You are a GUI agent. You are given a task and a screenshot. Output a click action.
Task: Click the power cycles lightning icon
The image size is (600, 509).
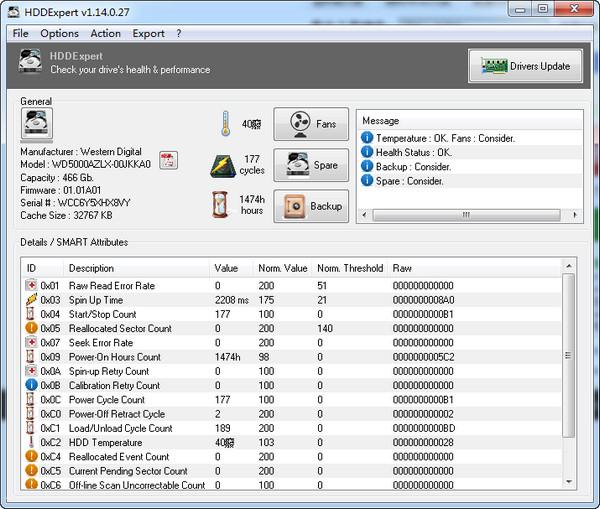coord(223,166)
